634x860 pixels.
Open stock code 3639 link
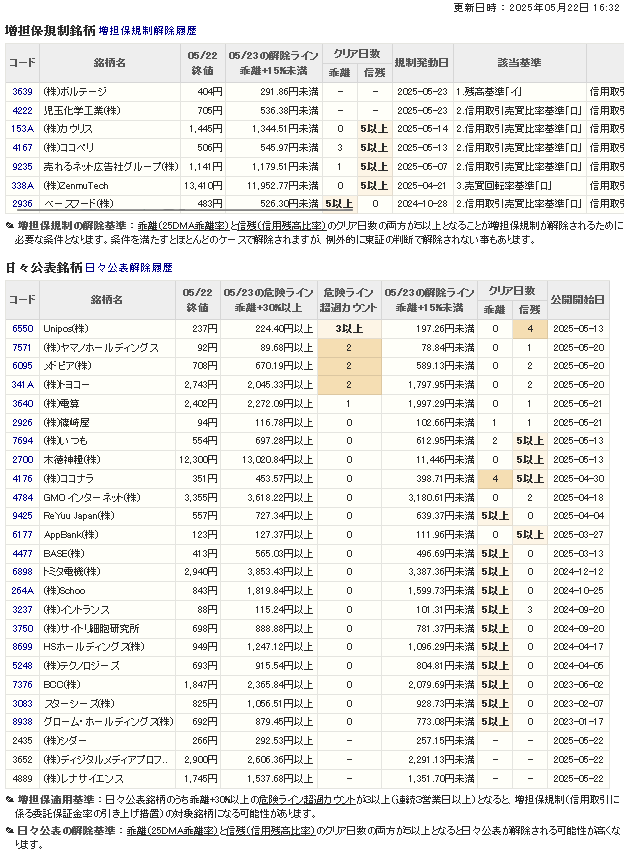tap(22, 92)
